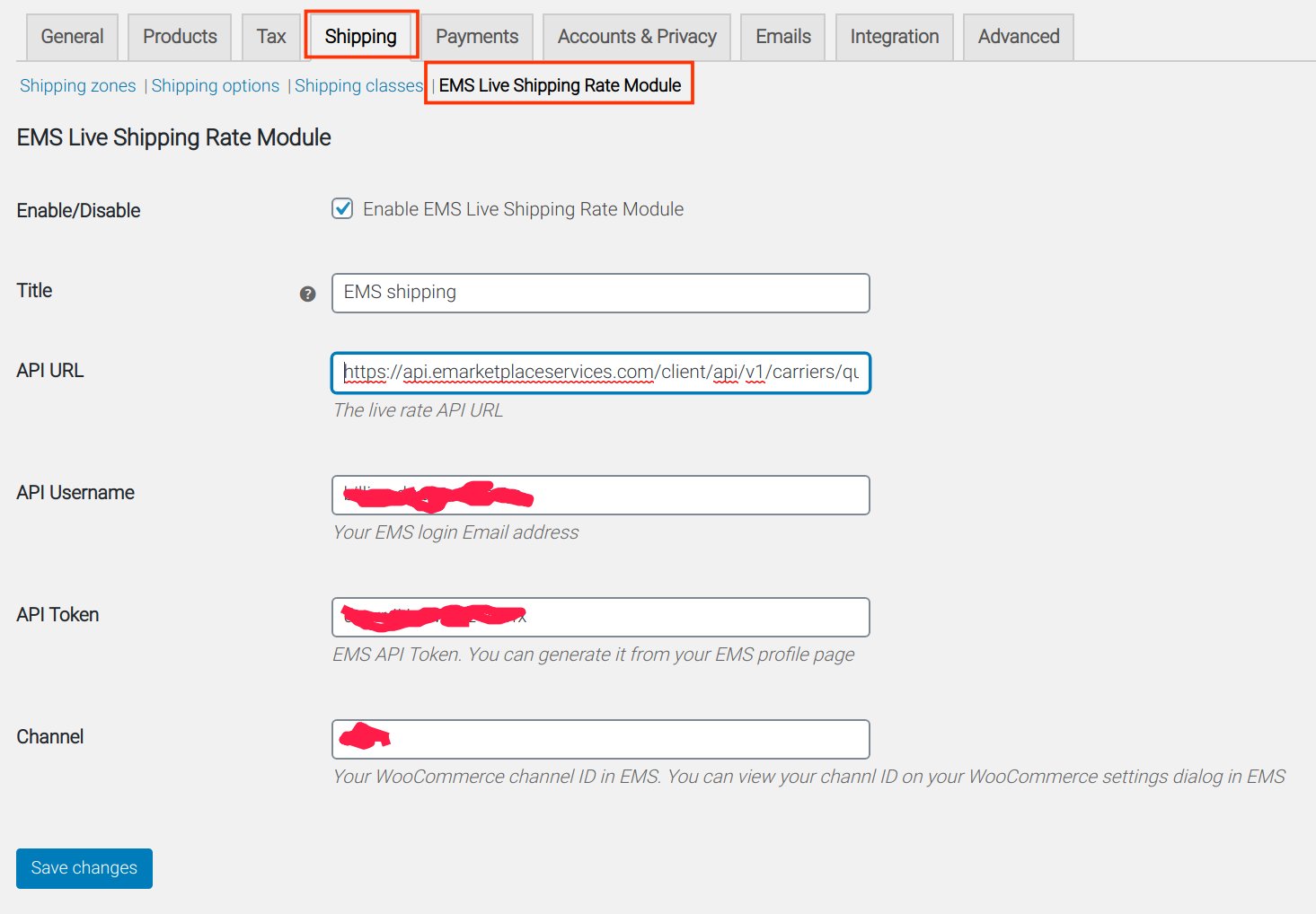Click 'Your EMS login Email address' hint text
1316x914 pixels.
pyautogui.click(x=456, y=532)
